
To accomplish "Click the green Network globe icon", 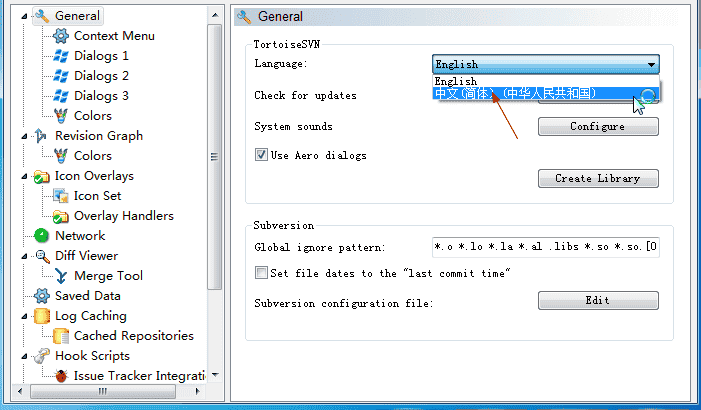I will point(42,236).
